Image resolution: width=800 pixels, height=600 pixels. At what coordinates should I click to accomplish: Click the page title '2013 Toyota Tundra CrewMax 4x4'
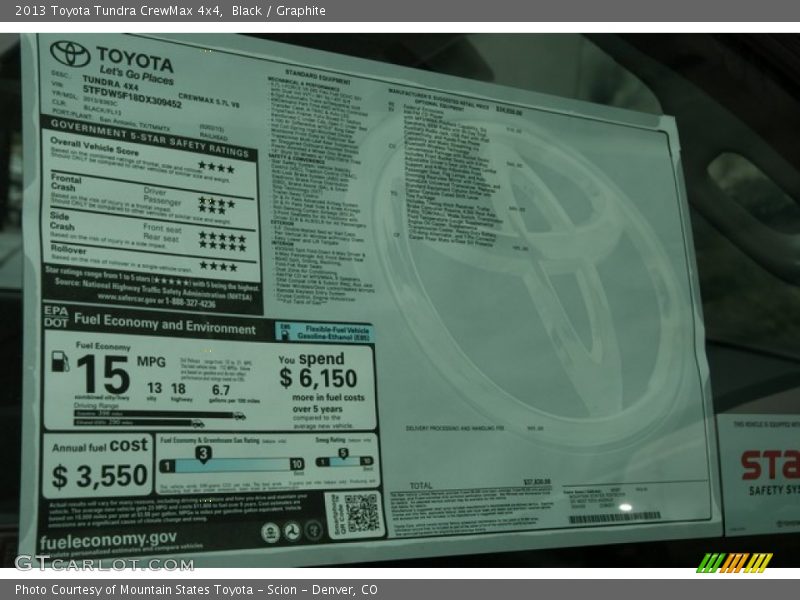click(118, 11)
